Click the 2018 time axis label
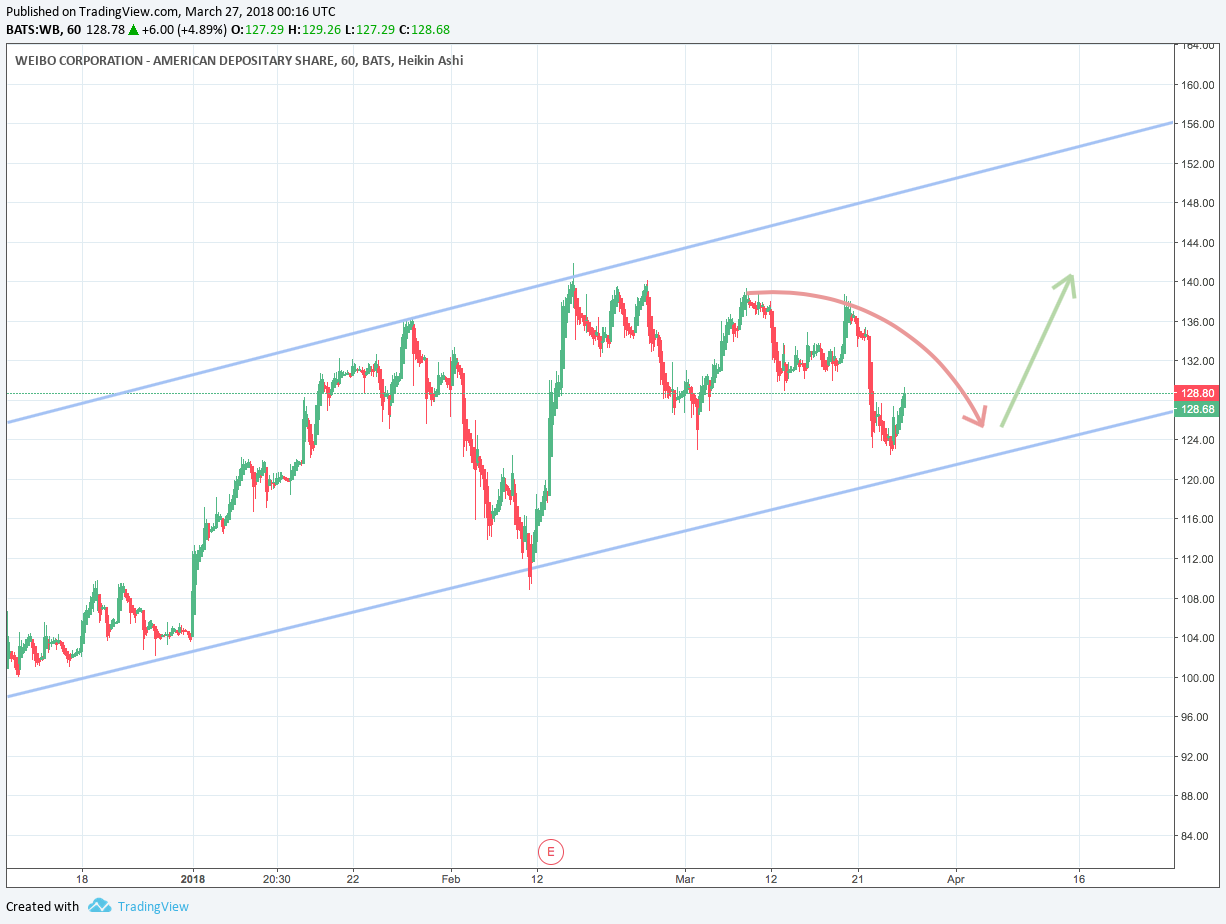 (x=193, y=879)
